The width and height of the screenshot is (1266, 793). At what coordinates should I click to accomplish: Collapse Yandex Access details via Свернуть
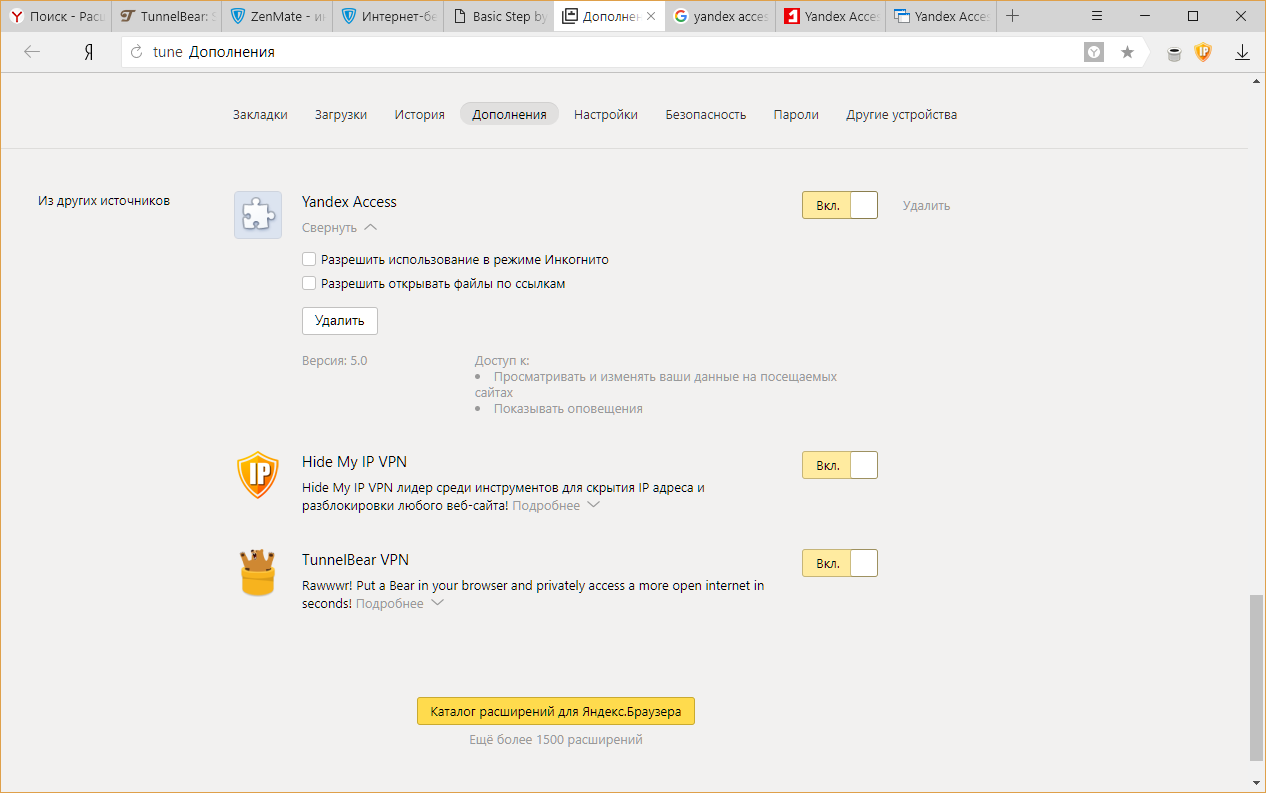point(339,227)
